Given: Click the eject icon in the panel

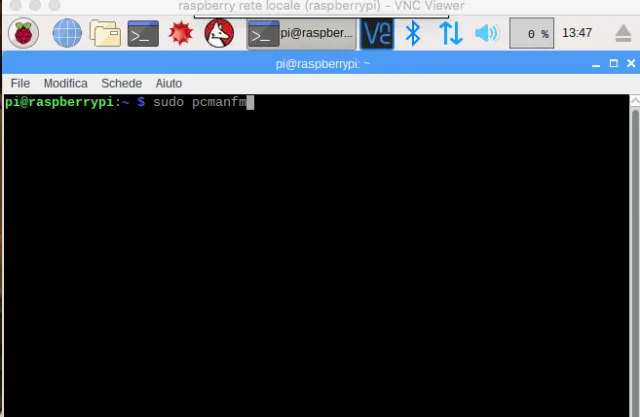Looking at the screenshot, I should click(x=623, y=33).
